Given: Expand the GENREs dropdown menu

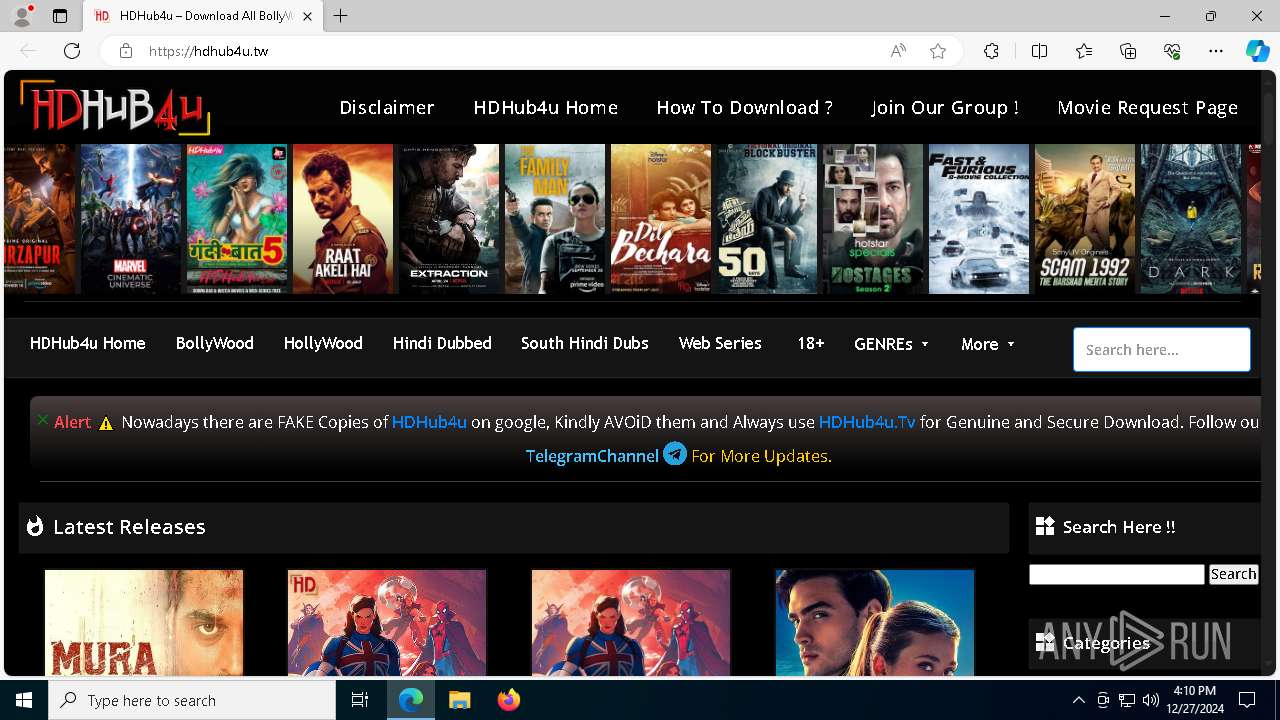Looking at the screenshot, I should coord(892,344).
